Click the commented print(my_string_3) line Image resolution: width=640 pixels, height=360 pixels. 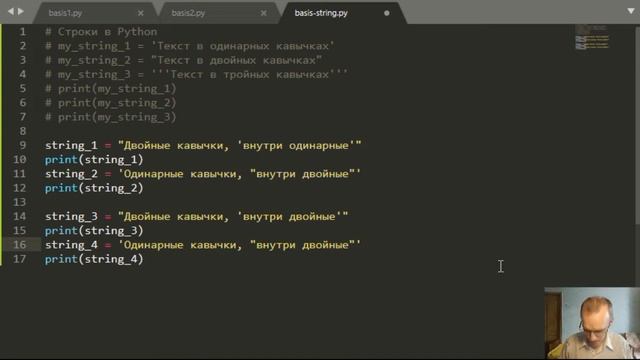point(111,117)
